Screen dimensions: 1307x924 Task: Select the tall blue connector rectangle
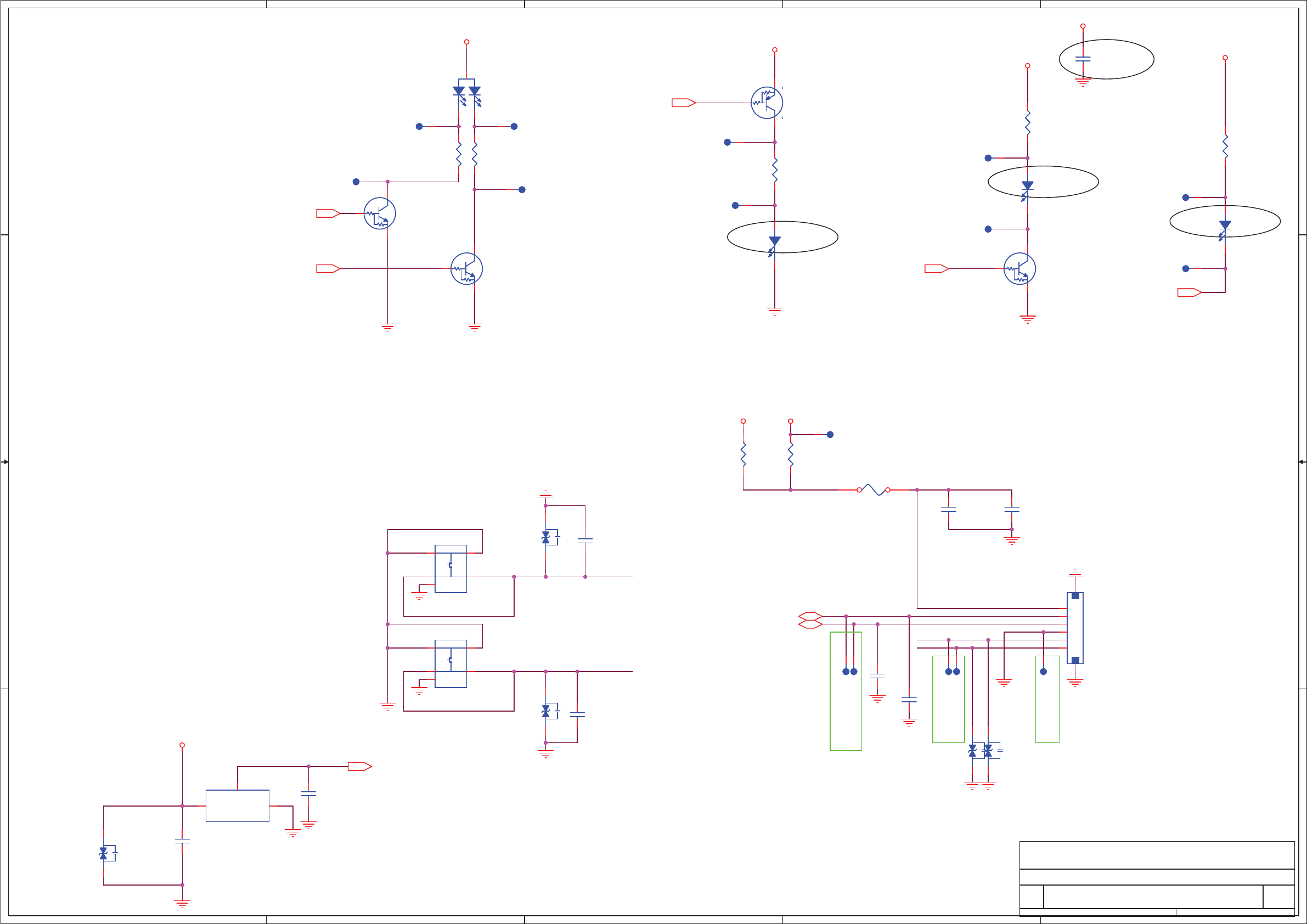pos(1075,628)
